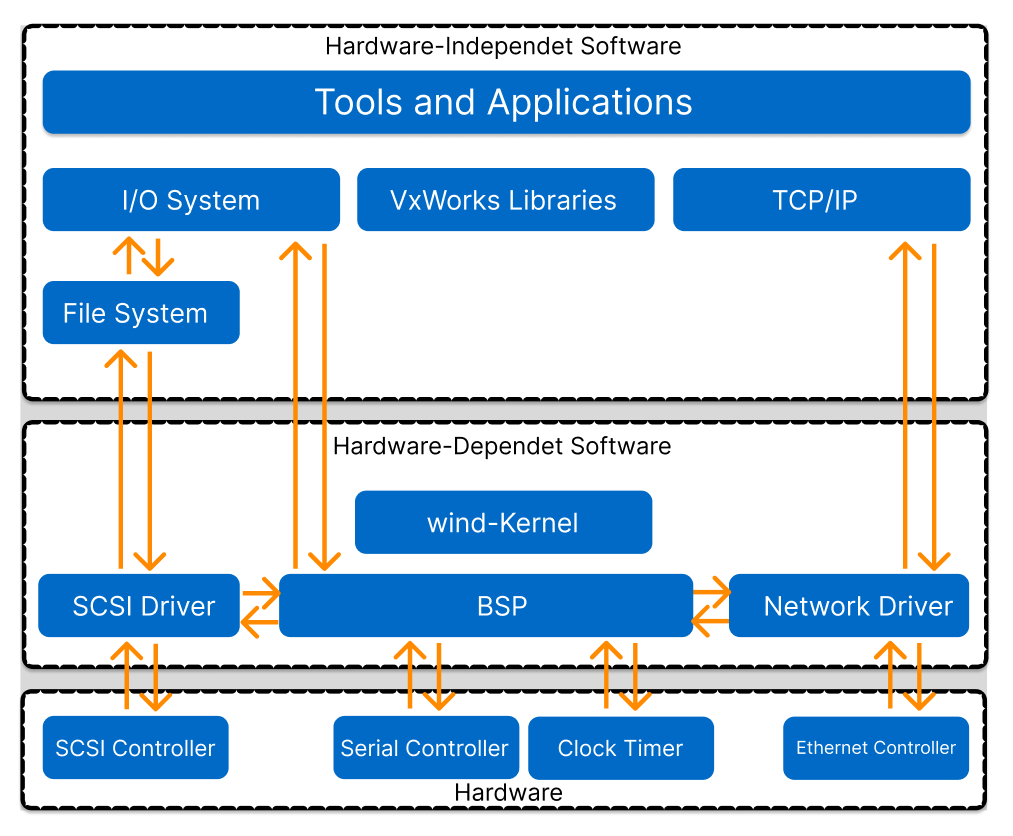
Task: Select the VxWorks Libraries box
Action: [505, 199]
